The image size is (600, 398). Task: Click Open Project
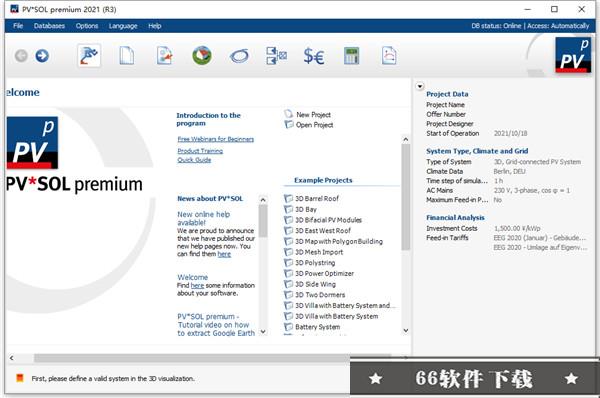(x=314, y=125)
